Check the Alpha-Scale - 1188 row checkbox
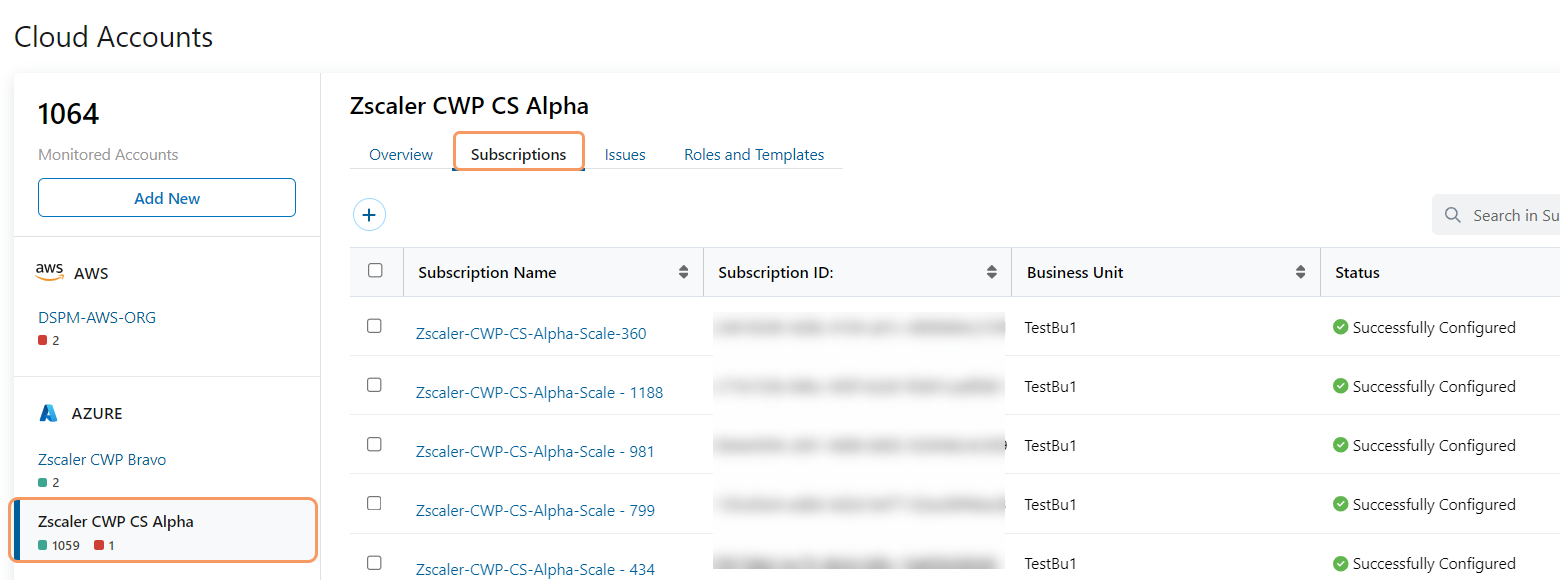Image resolution: width=1560 pixels, height=580 pixels. (374, 385)
